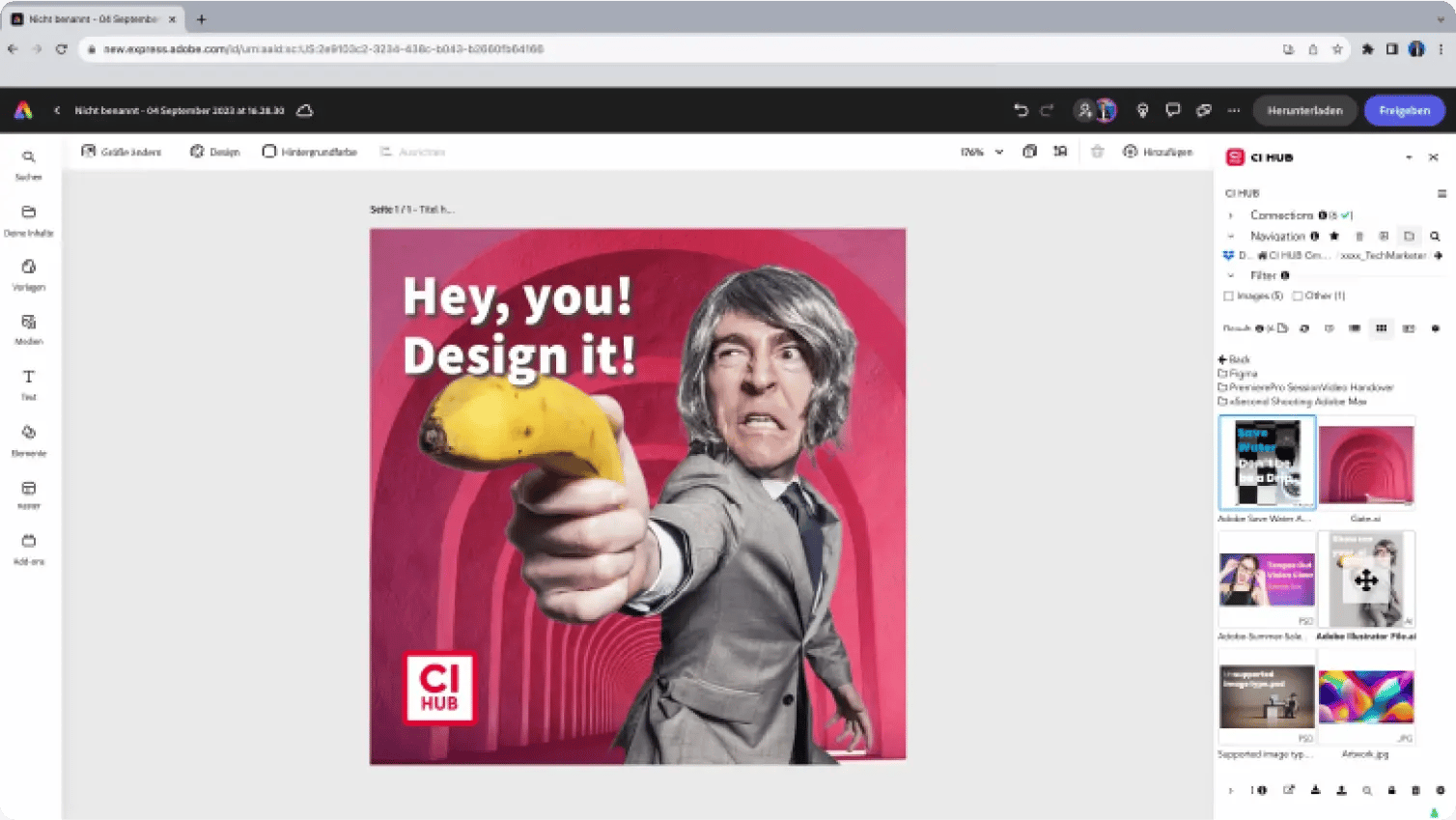Click the Dropbox breadcrumb icon
Viewport: 1456px width, 820px height.
tap(1228, 255)
